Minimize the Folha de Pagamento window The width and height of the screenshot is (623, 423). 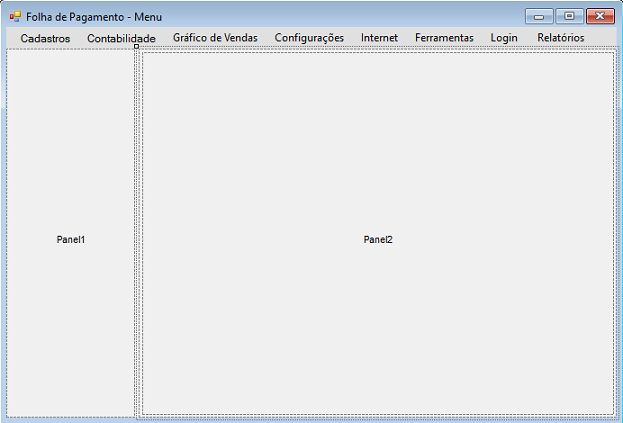pyautogui.click(x=539, y=16)
